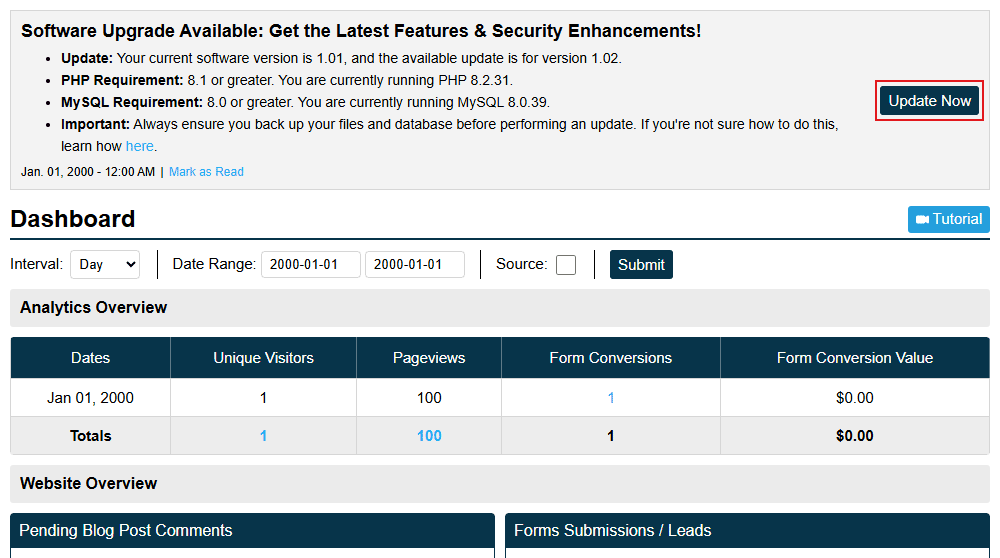Open the total unique visitors link
The width and height of the screenshot is (1000, 558).
click(x=263, y=436)
